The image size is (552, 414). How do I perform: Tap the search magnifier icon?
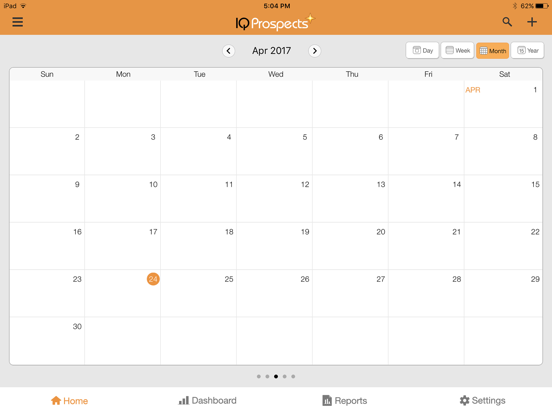click(x=507, y=22)
